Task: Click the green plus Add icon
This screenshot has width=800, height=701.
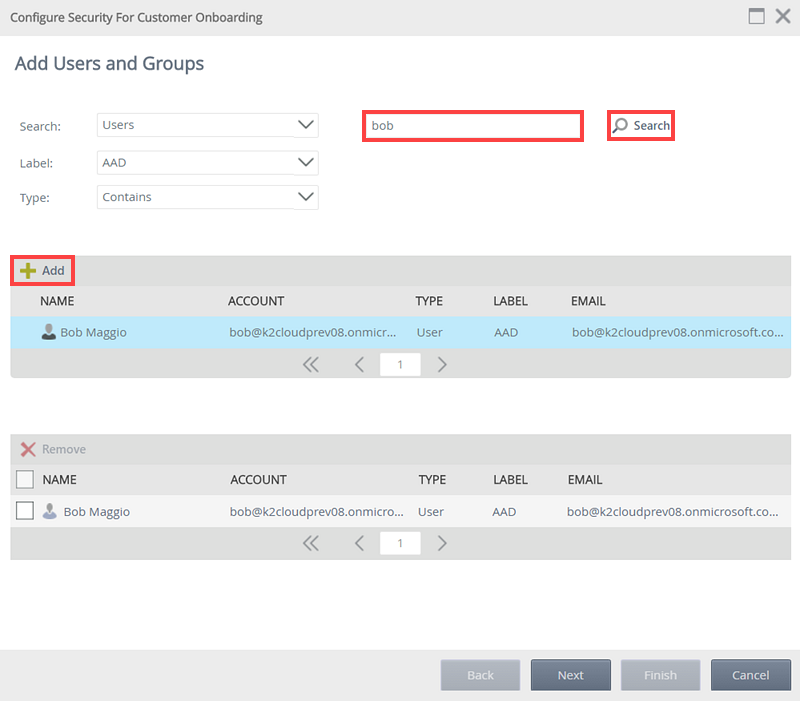Action: pos(28,271)
